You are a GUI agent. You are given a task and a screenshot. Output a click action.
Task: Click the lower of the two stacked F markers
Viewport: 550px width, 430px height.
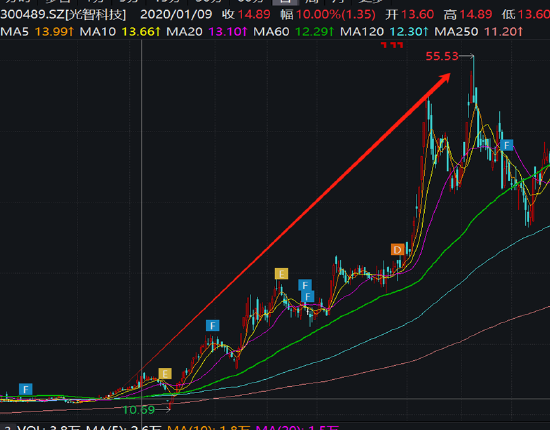coord(308,297)
